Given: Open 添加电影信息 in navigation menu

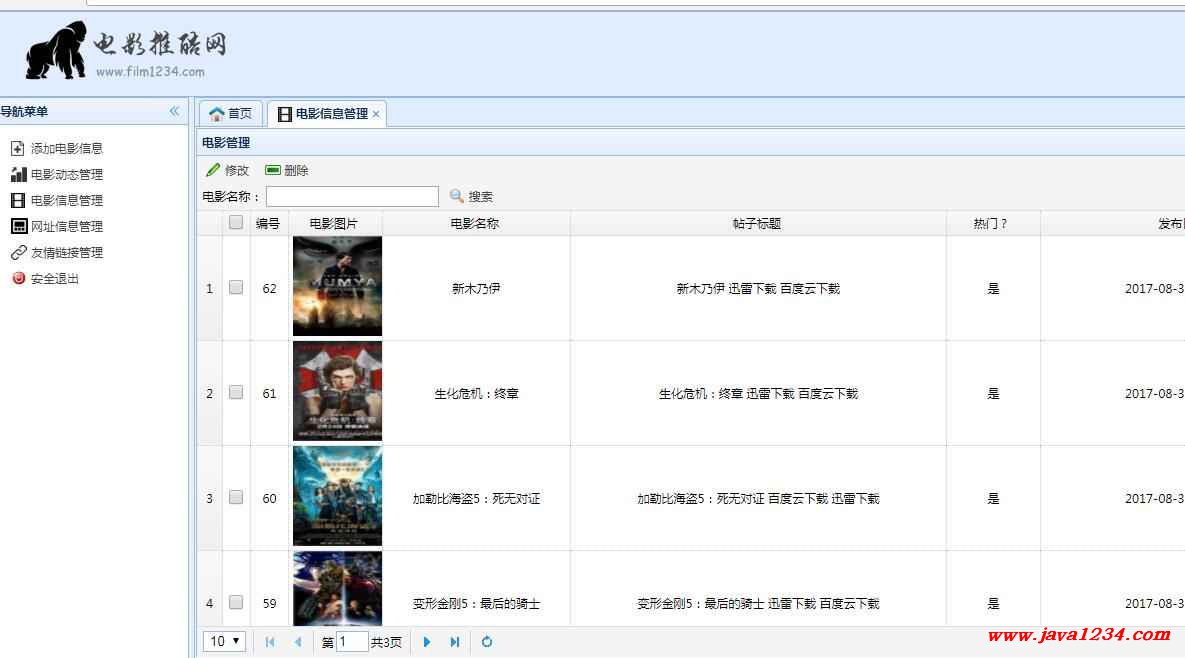Looking at the screenshot, I should (67, 149).
